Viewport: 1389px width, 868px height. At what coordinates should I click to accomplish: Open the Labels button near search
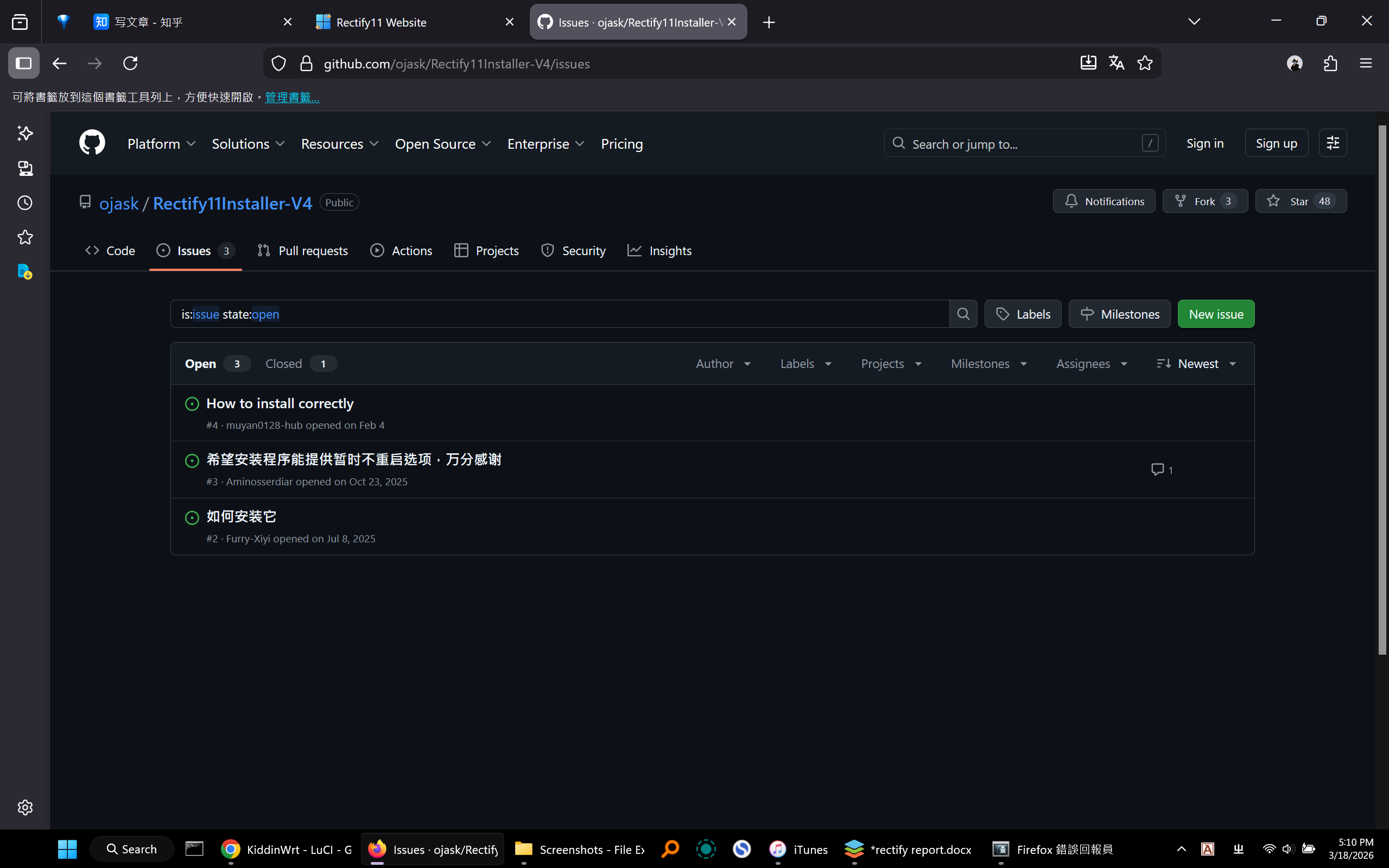1023,314
